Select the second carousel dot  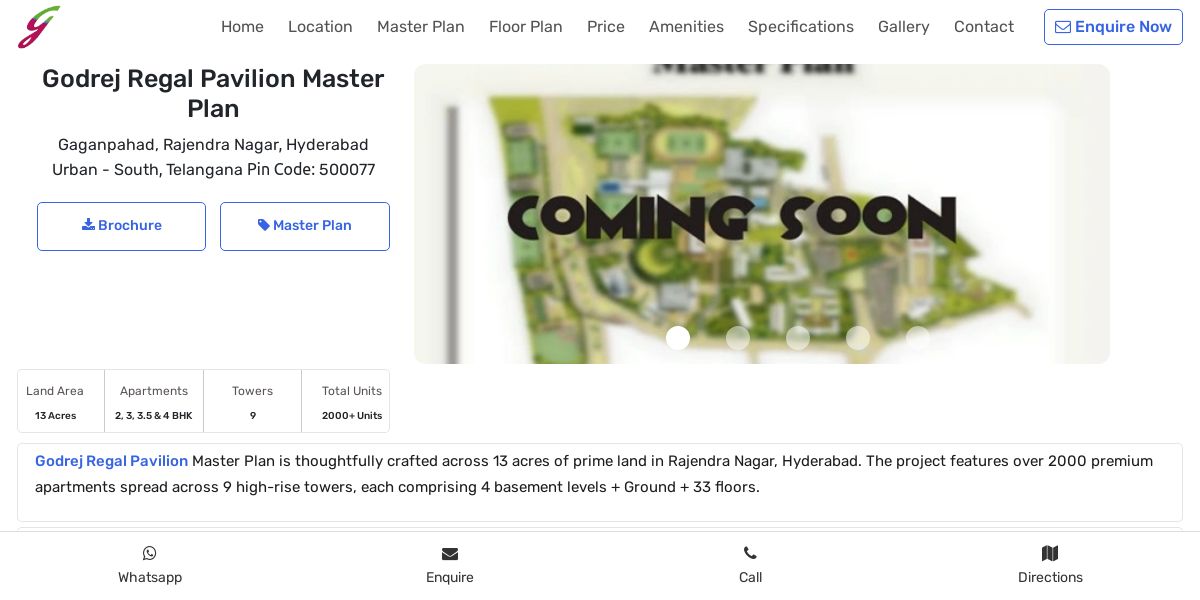tap(738, 338)
